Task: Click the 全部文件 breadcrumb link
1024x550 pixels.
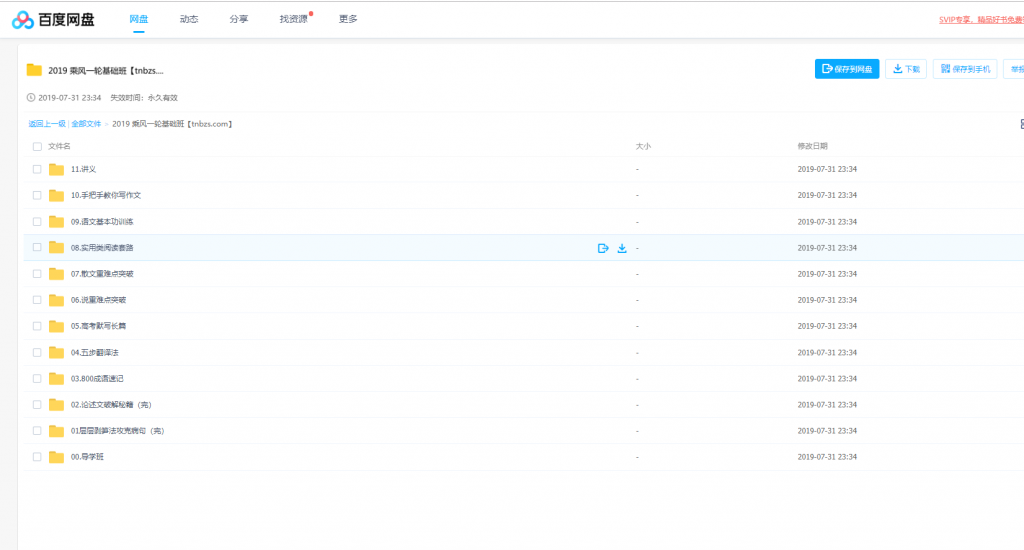Action: (86, 124)
